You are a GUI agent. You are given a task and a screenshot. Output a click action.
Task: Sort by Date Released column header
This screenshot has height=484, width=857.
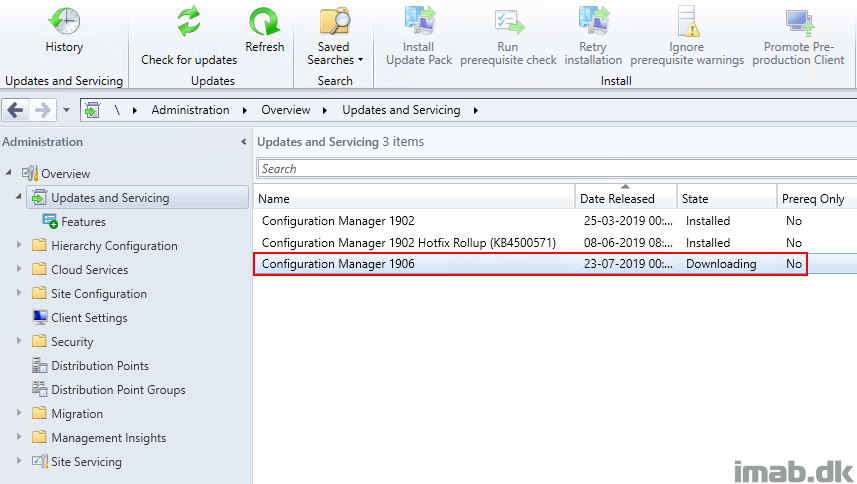point(626,198)
